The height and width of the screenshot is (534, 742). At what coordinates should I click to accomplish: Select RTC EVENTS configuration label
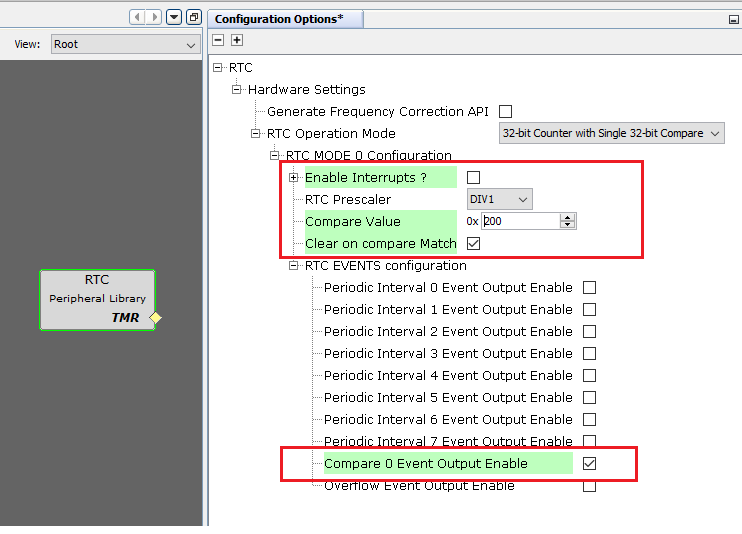click(386, 266)
